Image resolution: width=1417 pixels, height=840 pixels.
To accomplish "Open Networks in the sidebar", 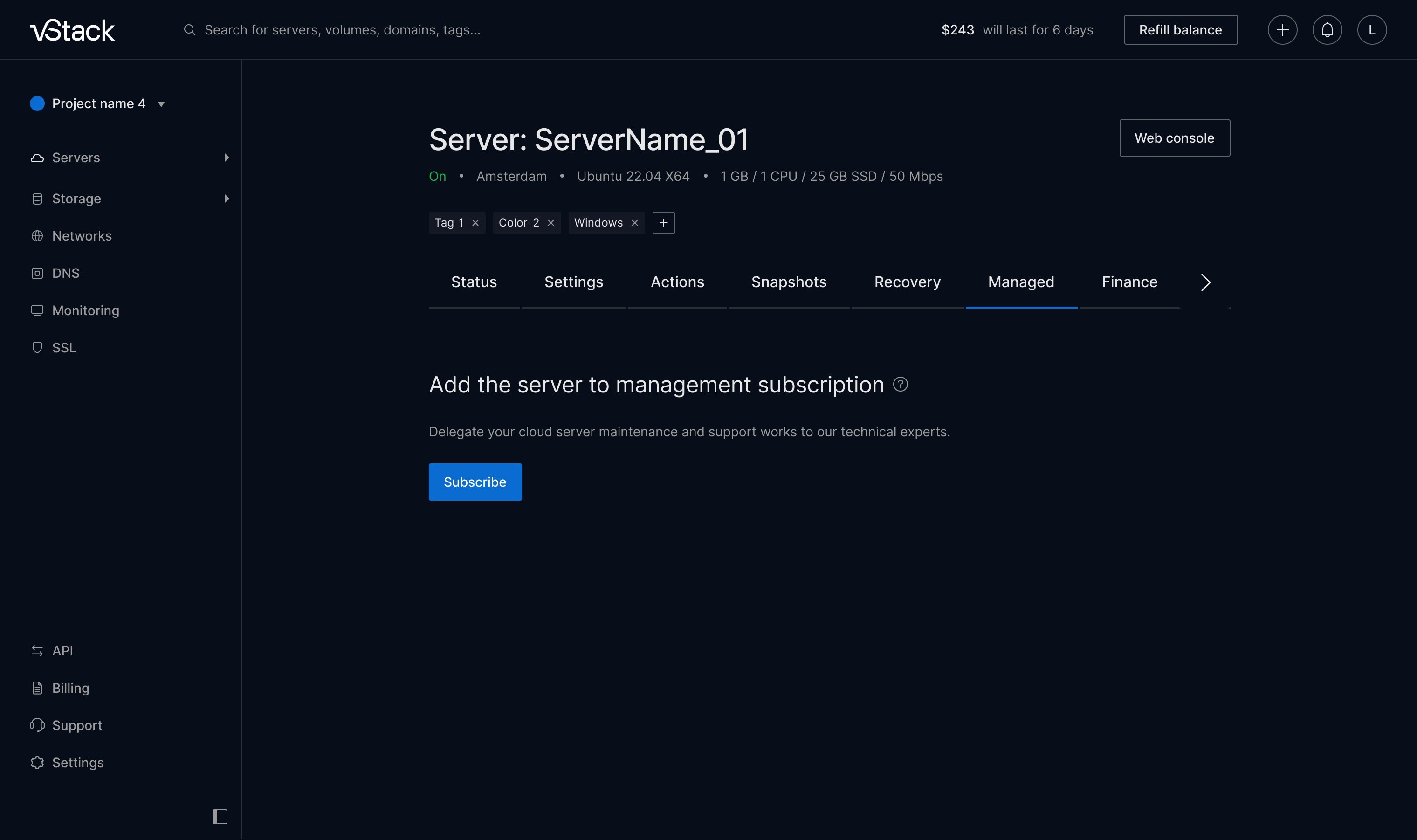I will tap(82, 236).
